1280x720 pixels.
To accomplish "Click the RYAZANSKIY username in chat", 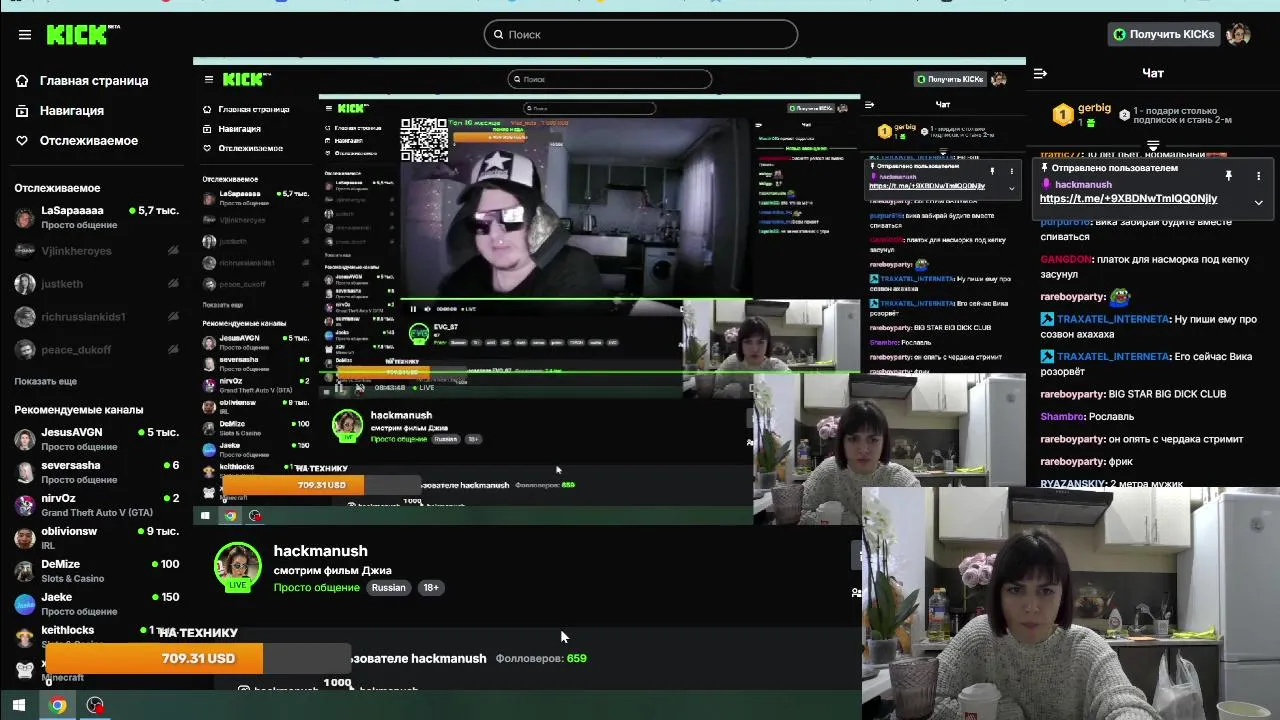I will (1072, 484).
